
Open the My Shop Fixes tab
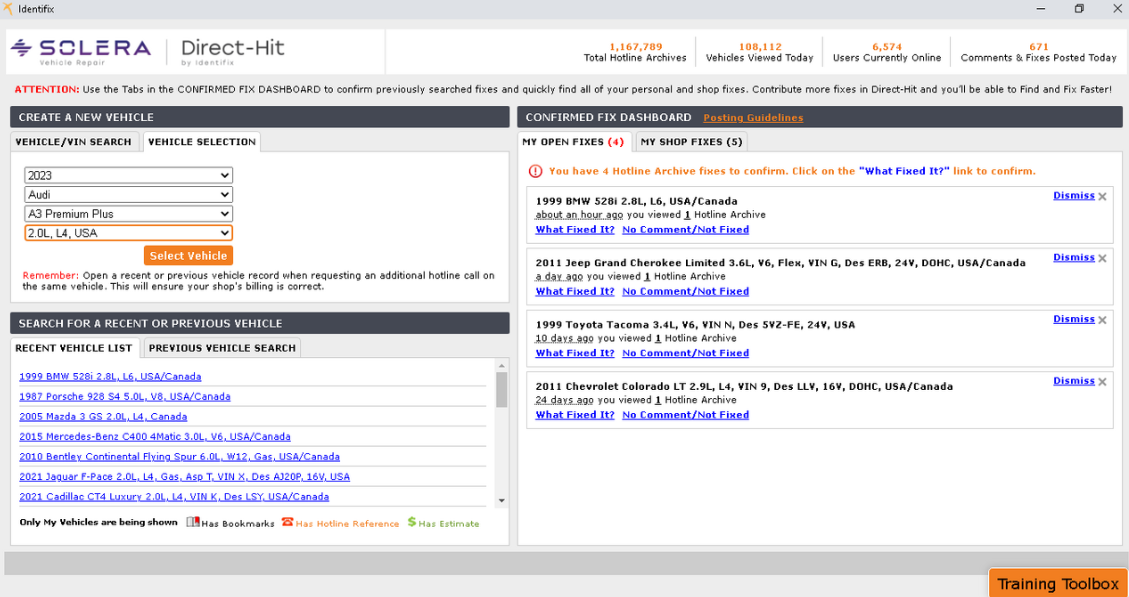(x=691, y=142)
